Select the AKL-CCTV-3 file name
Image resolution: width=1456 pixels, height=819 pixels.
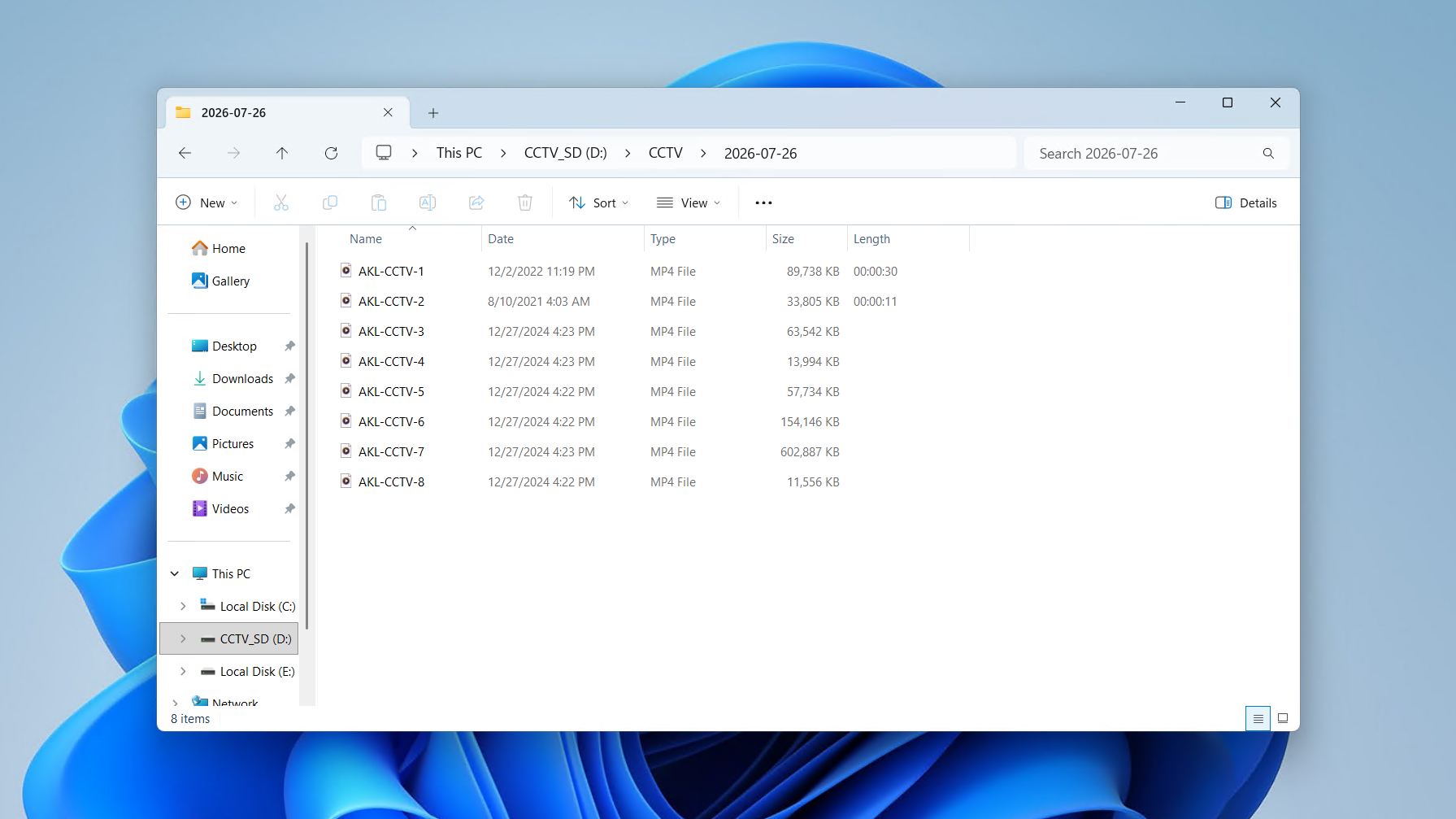391,331
